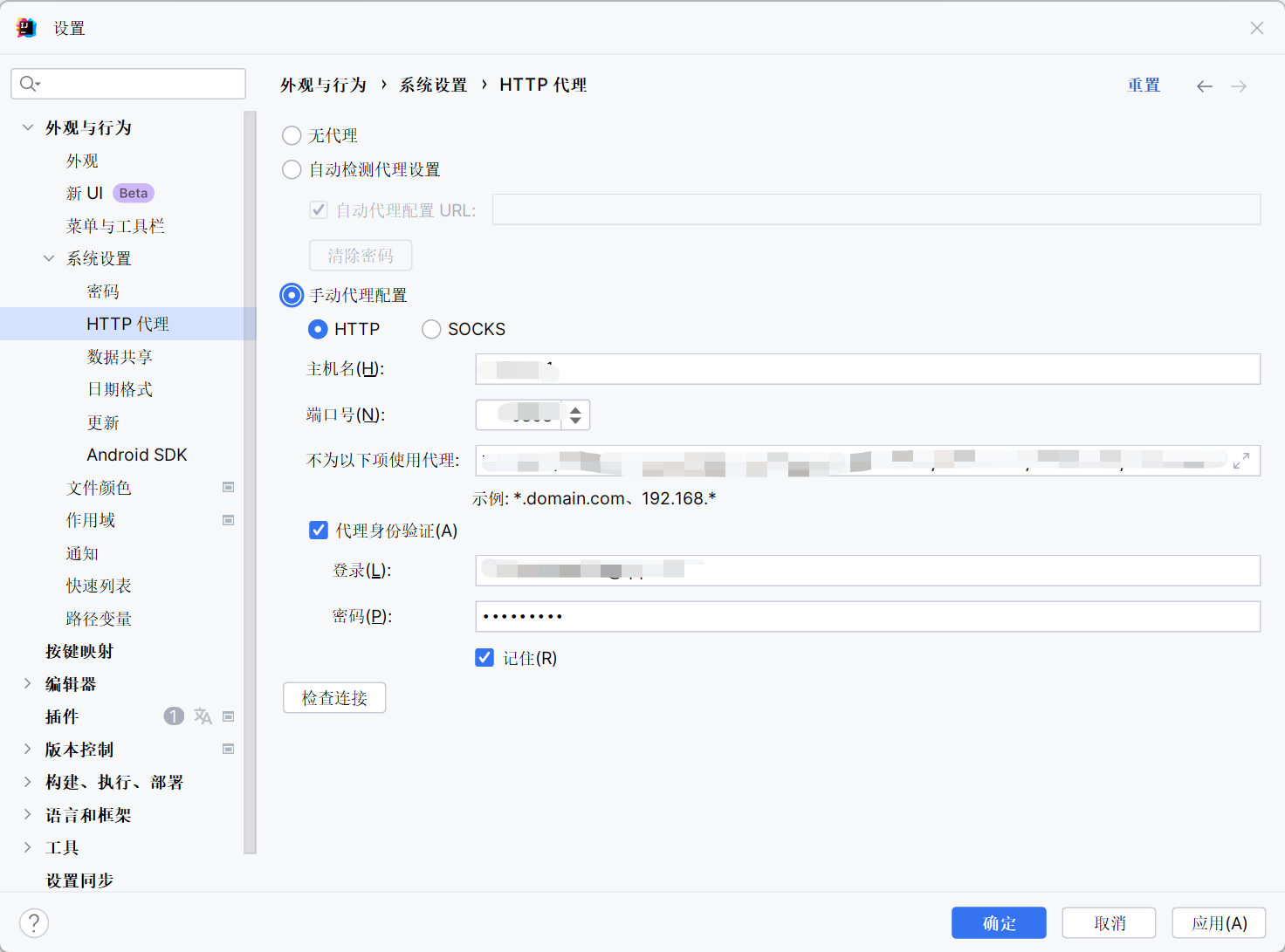Focus the 主机名 input field
This screenshot has width=1285, height=952.
[x=868, y=368]
